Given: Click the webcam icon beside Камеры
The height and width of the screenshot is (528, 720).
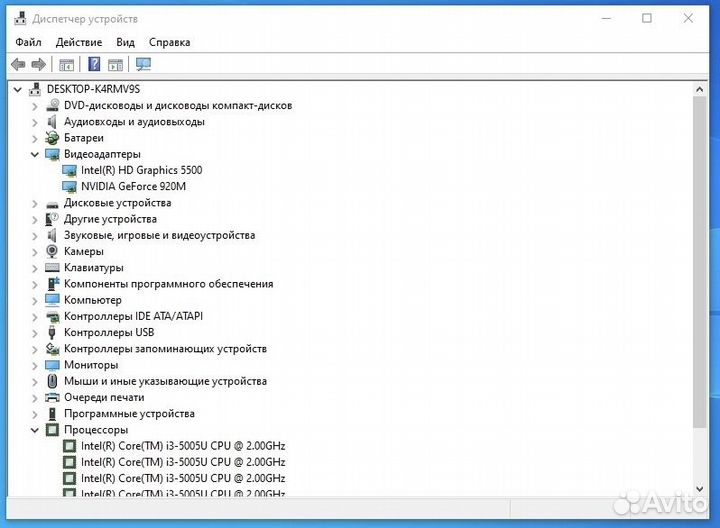Looking at the screenshot, I should click(x=52, y=251).
